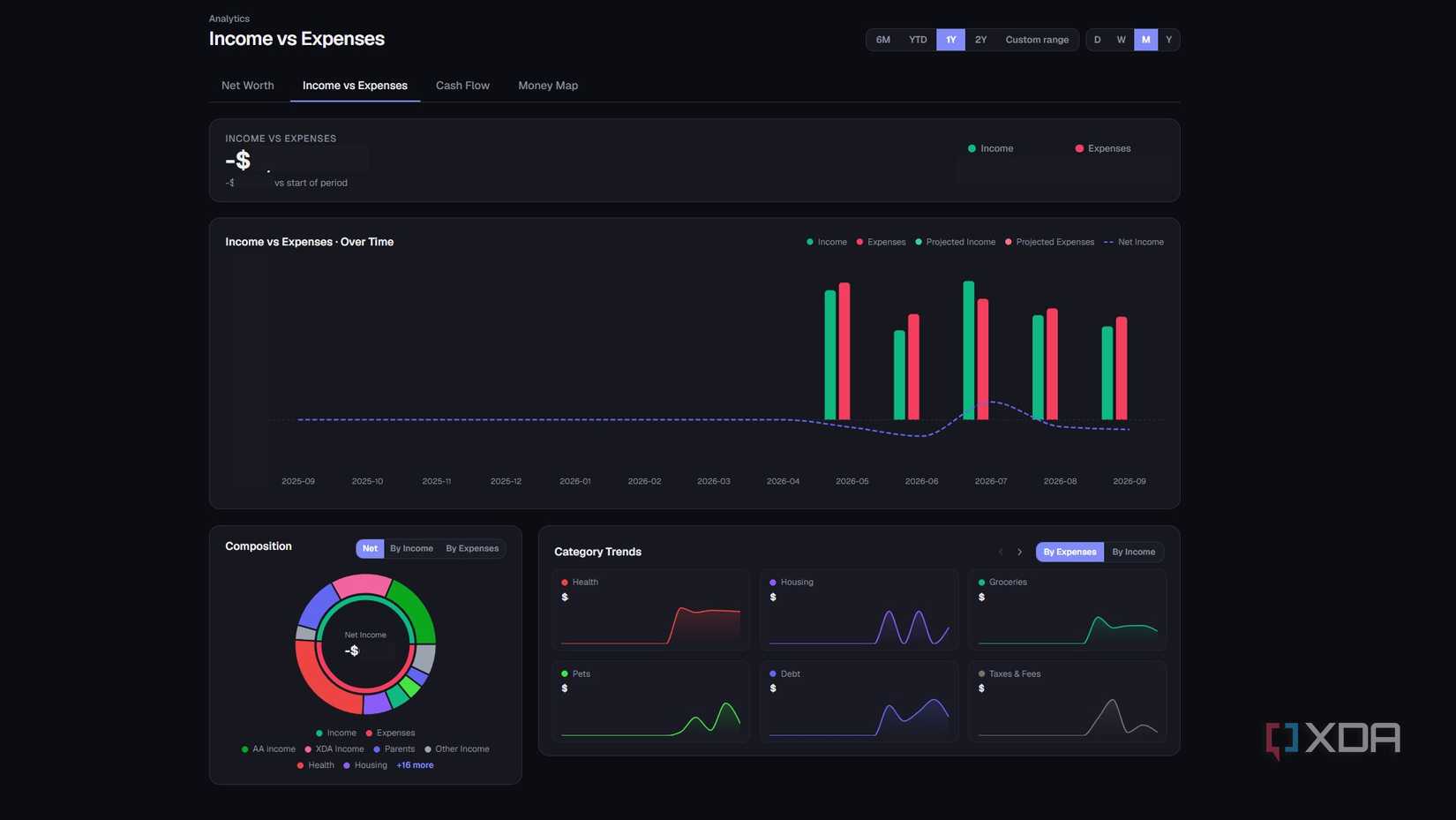Open the Cash Flow tab
The image size is (1456, 820).
pyautogui.click(x=462, y=86)
